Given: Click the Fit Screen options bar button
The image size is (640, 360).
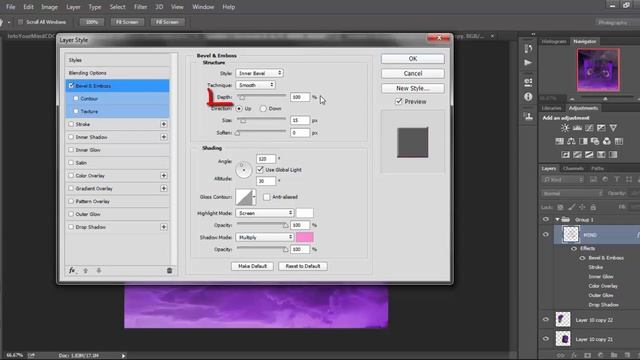Looking at the screenshot, I should point(127,22).
